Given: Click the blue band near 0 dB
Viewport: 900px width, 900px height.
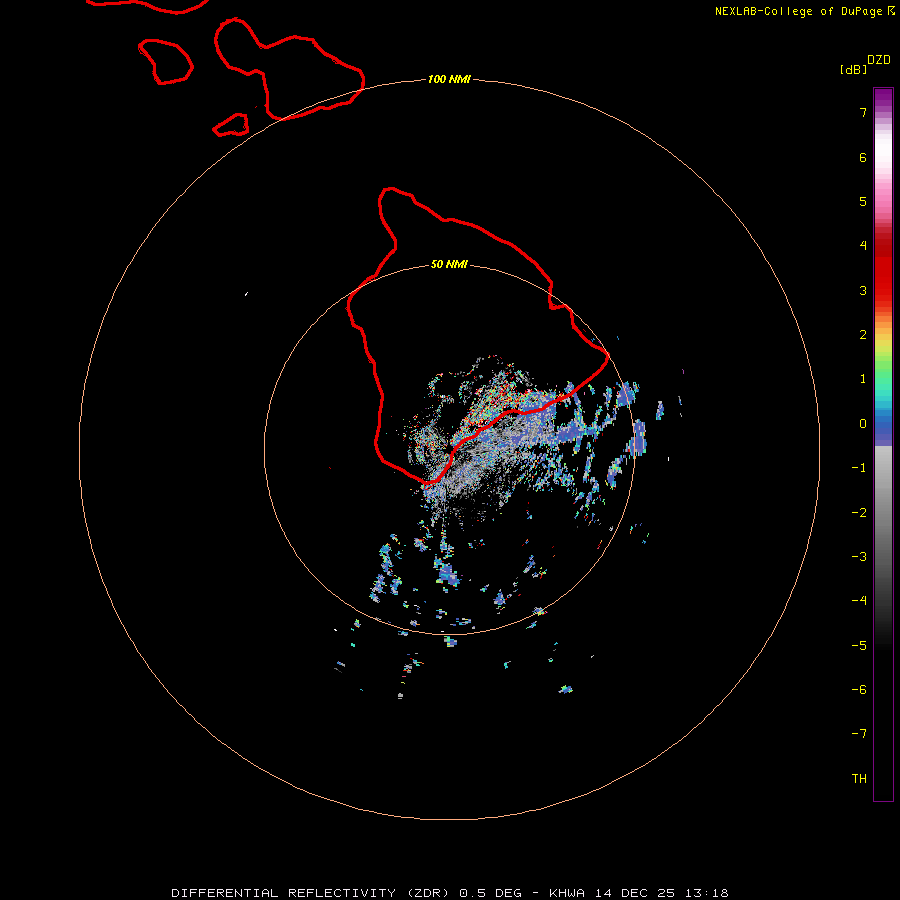Looking at the screenshot, I should coord(883,428).
